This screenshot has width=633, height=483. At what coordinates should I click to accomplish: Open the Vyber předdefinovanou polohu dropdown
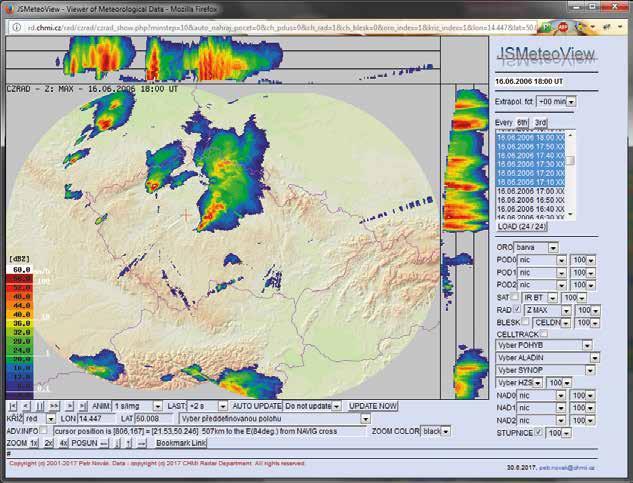[x=275, y=419]
